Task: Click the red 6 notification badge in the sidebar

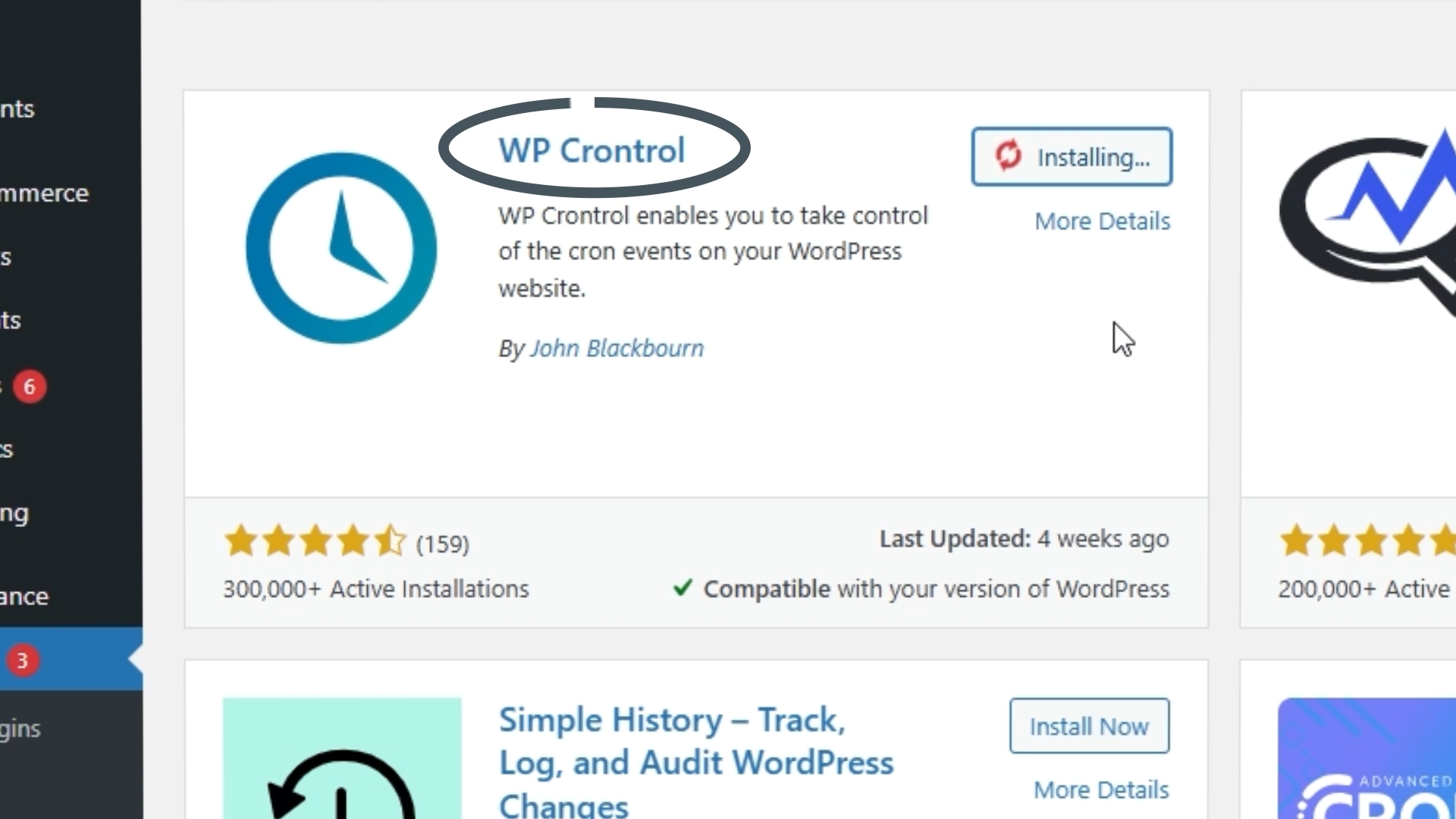Action: 30,387
